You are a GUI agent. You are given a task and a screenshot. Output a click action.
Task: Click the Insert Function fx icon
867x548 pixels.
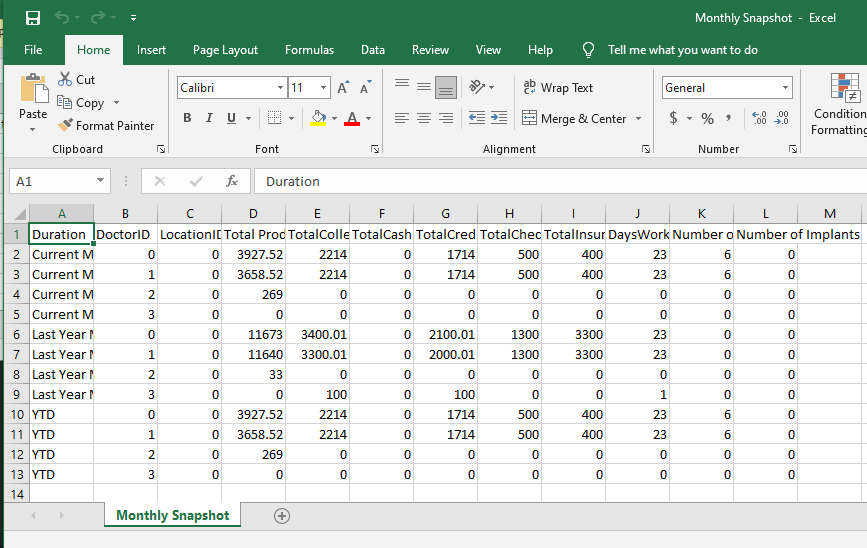pyautogui.click(x=232, y=181)
